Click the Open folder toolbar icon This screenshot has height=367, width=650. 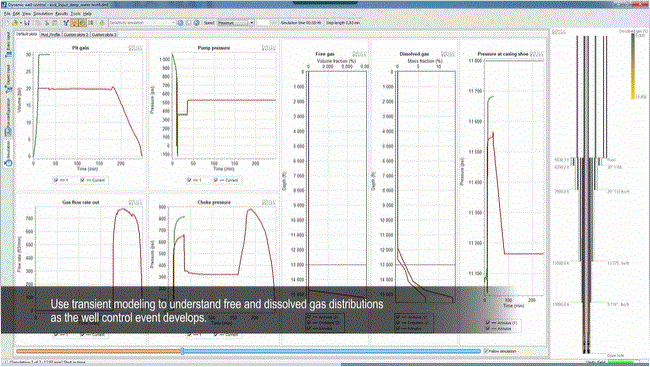click(x=15, y=23)
